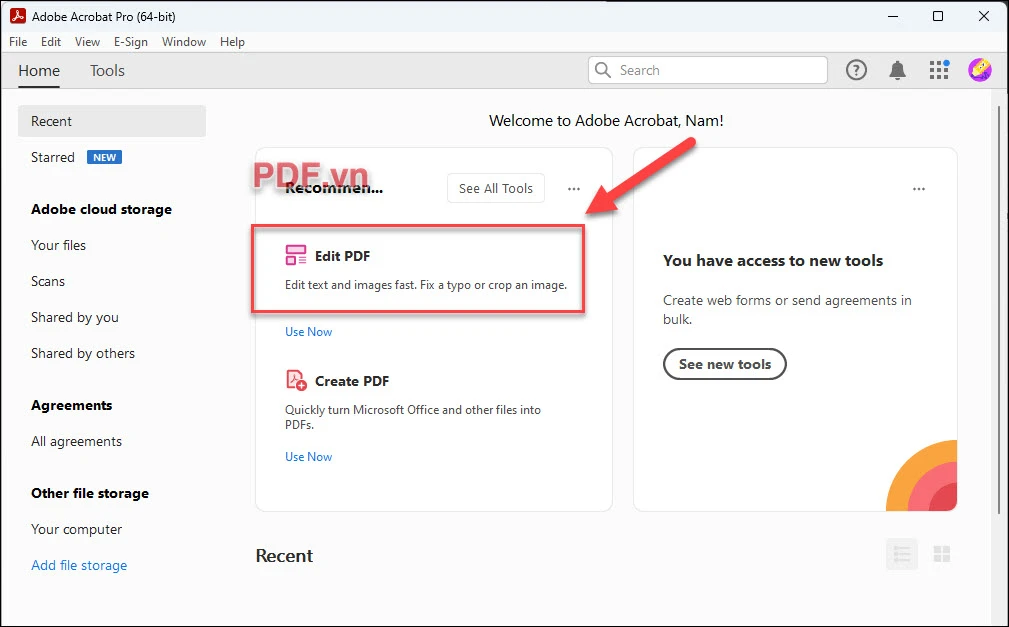Click the Edit PDF title
This screenshot has height=627, width=1009.
[342, 256]
